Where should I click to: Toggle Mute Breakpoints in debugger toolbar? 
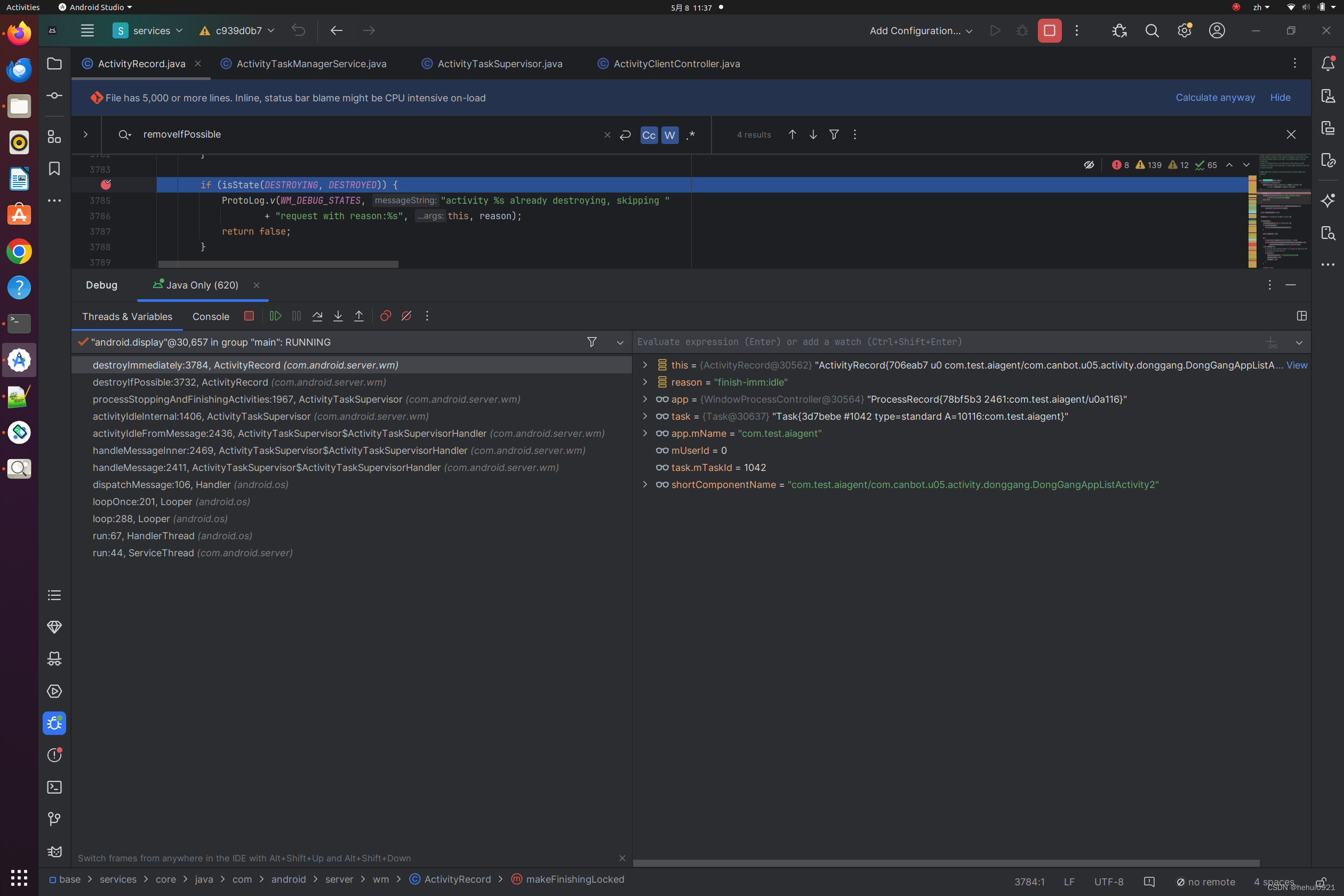point(406,316)
